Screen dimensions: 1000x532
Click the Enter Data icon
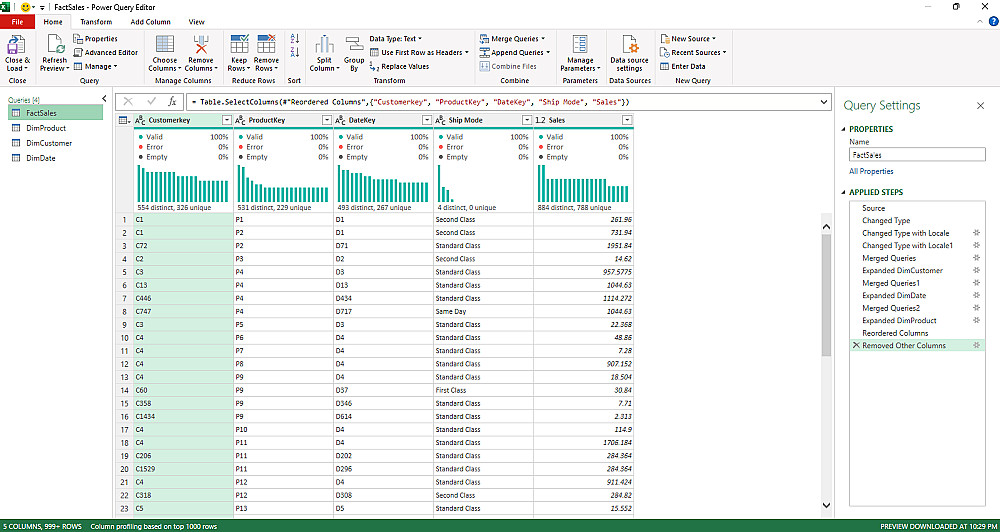tap(665, 66)
